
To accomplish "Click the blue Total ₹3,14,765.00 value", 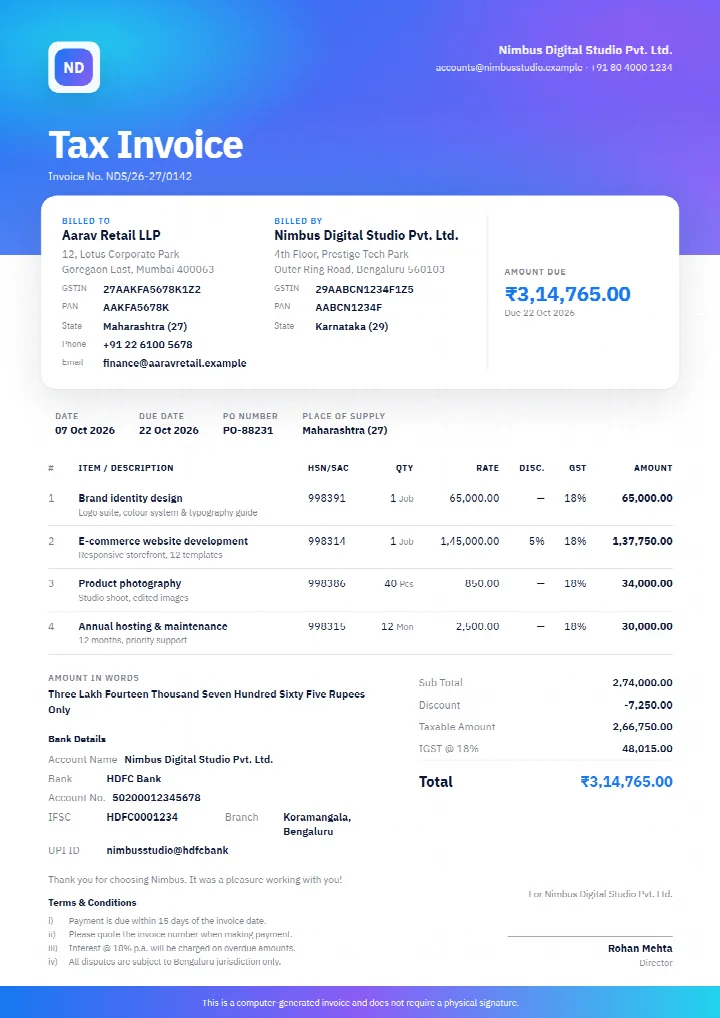I will [627, 782].
